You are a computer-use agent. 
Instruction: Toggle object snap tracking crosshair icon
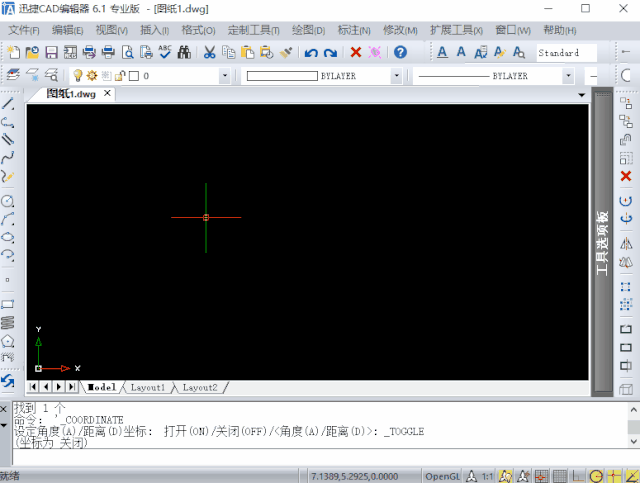(x=614, y=476)
